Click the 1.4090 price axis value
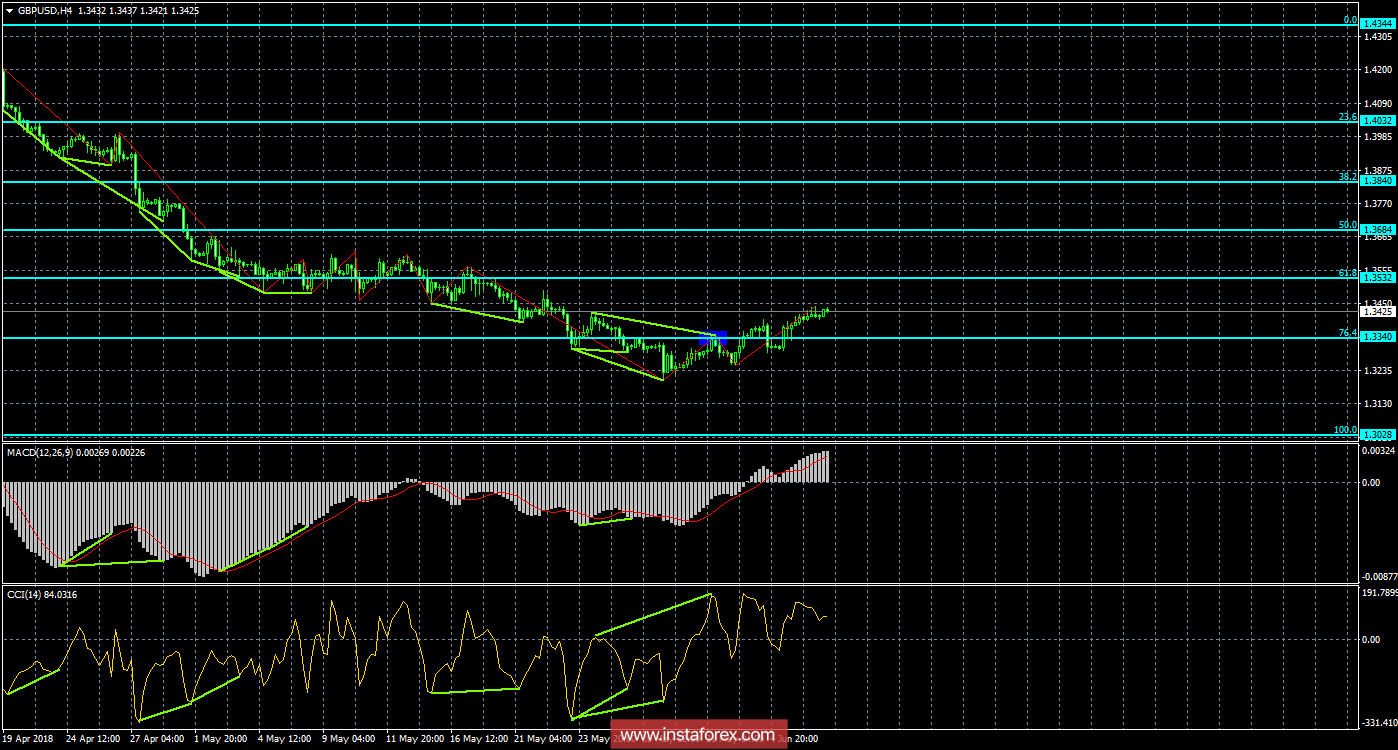1398x750 pixels. point(1378,103)
